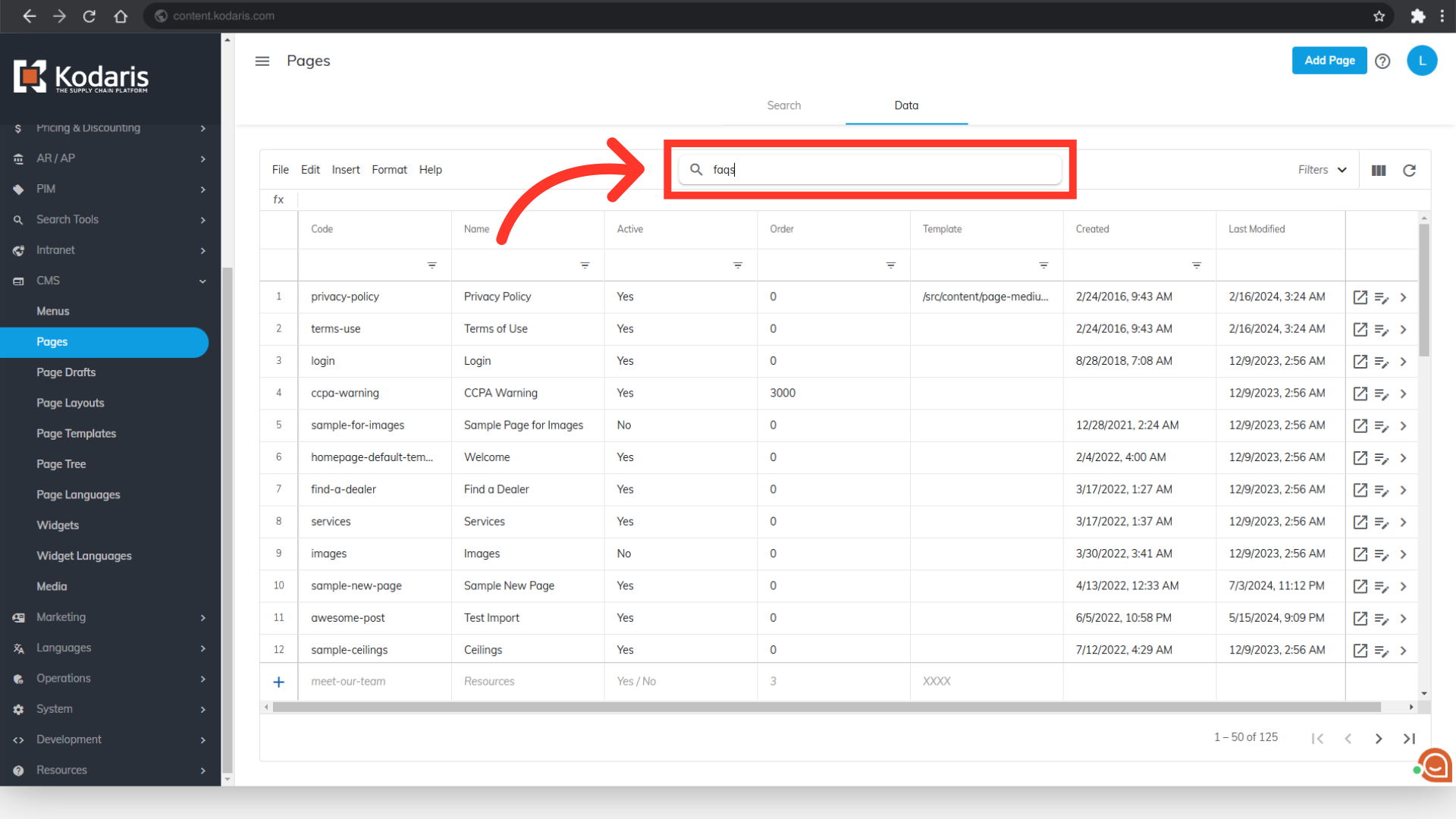Go to last page of results
This screenshot has height=819, width=1456.
tap(1408, 739)
